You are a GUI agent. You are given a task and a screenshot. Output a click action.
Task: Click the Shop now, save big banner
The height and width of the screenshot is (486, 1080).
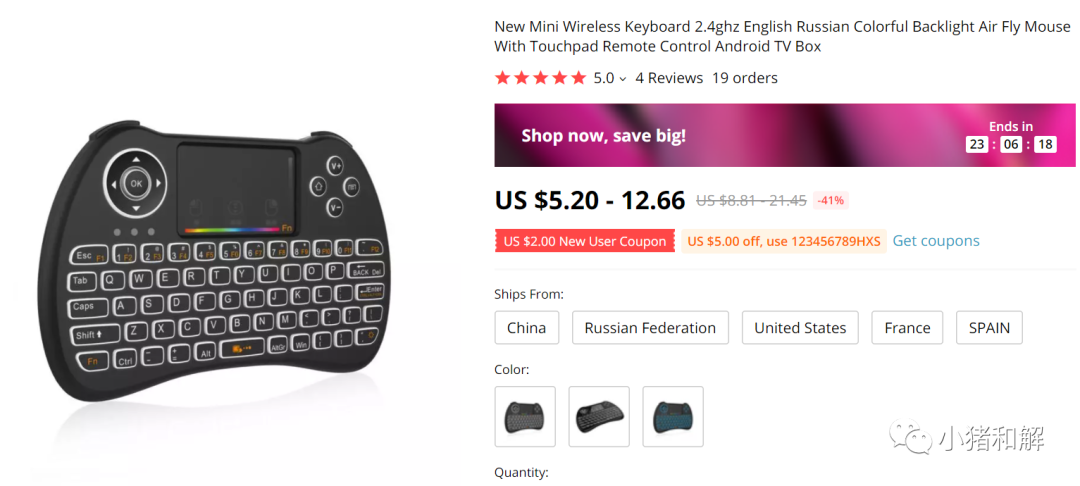pyautogui.click(x=700, y=135)
